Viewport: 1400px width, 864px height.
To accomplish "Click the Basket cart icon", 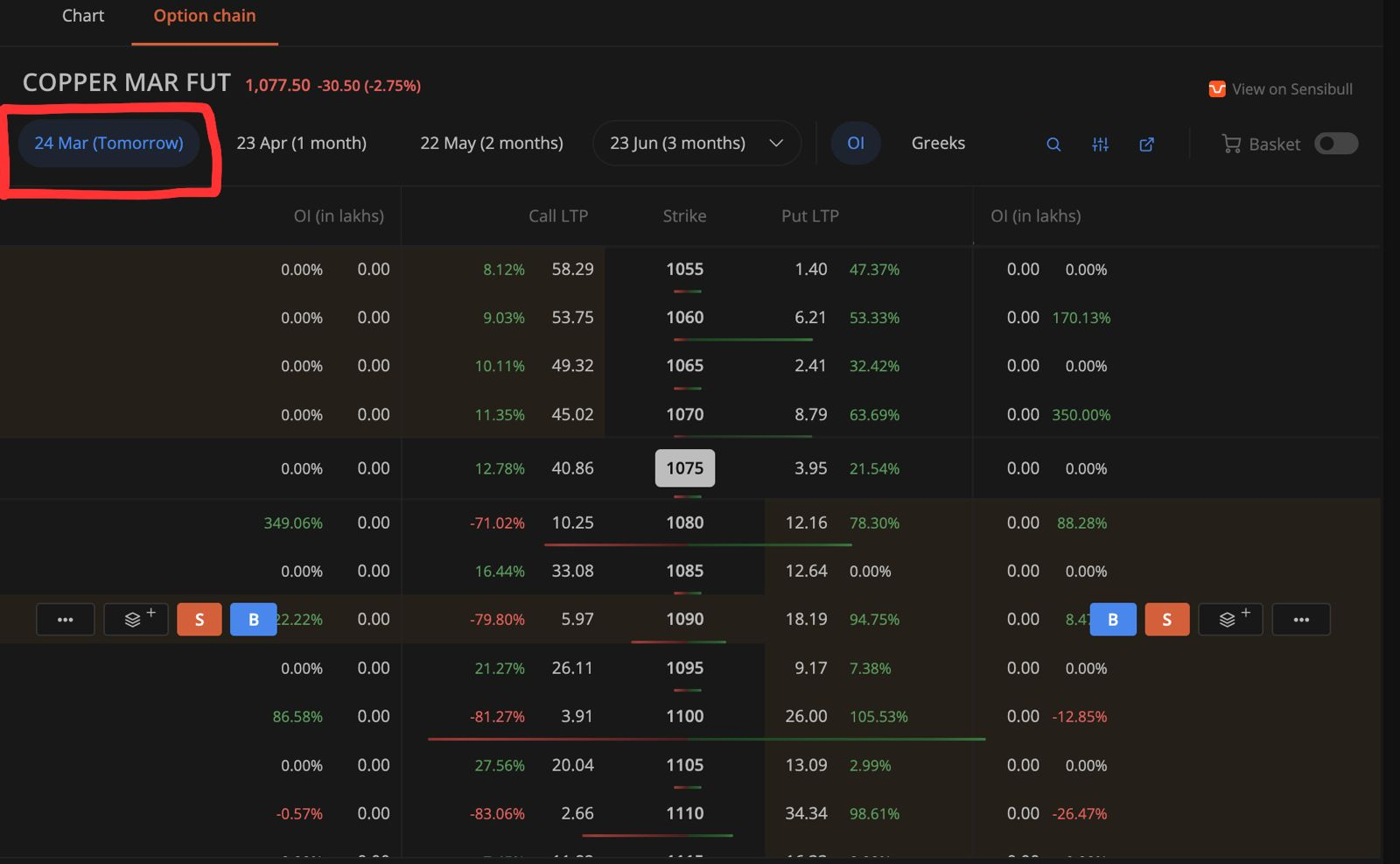I will [x=1231, y=144].
